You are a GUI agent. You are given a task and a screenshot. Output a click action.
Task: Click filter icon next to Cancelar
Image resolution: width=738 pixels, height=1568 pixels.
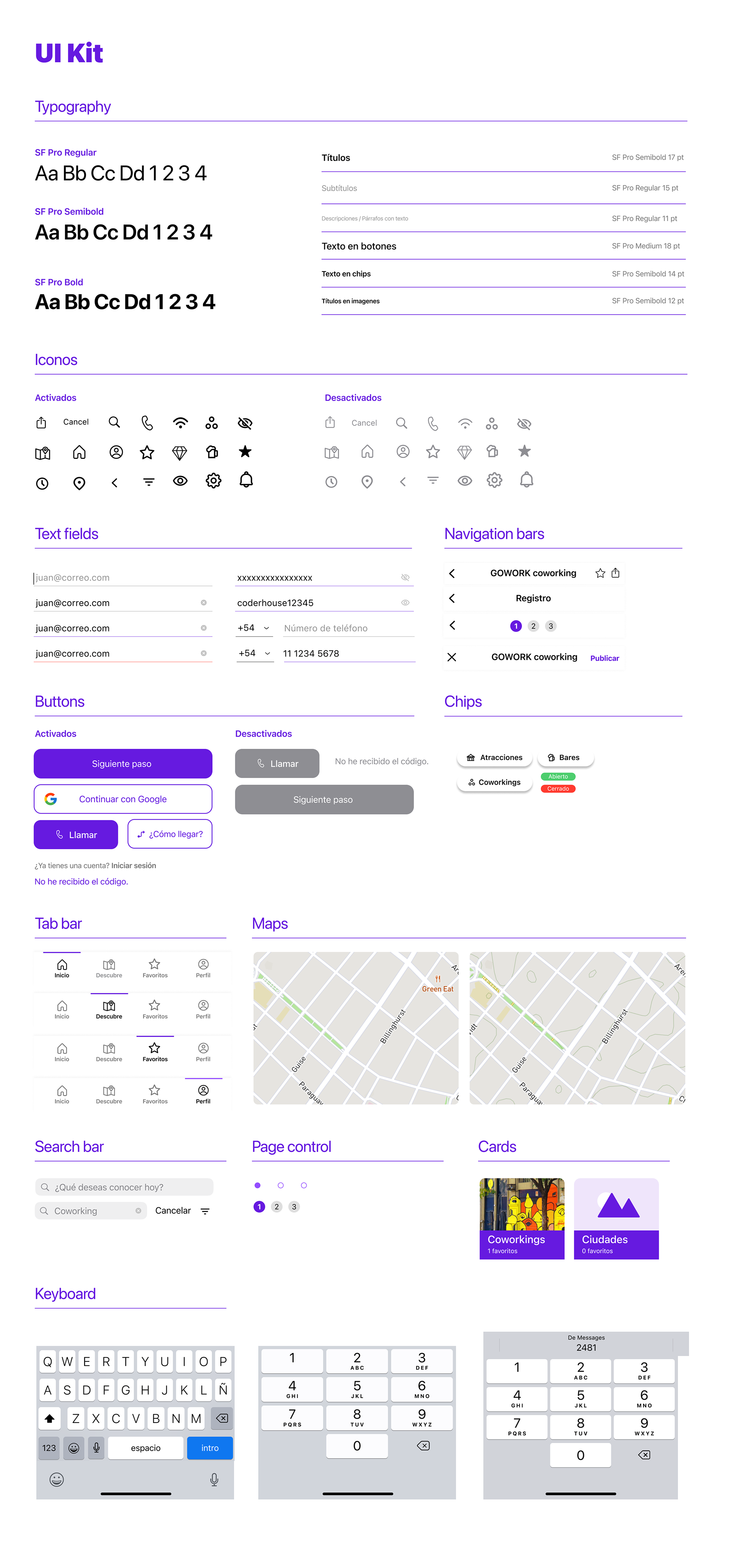(x=205, y=1211)
